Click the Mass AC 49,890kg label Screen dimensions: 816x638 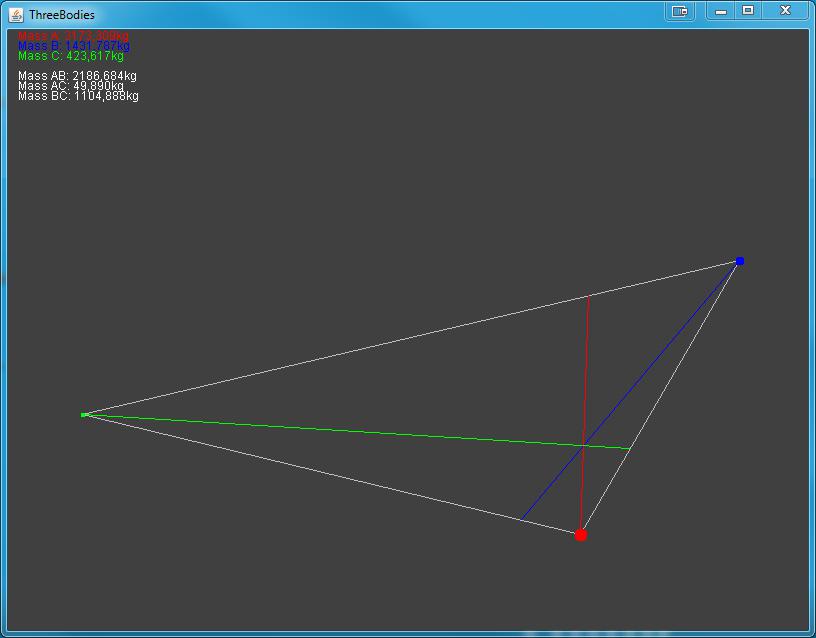point(73,86)
